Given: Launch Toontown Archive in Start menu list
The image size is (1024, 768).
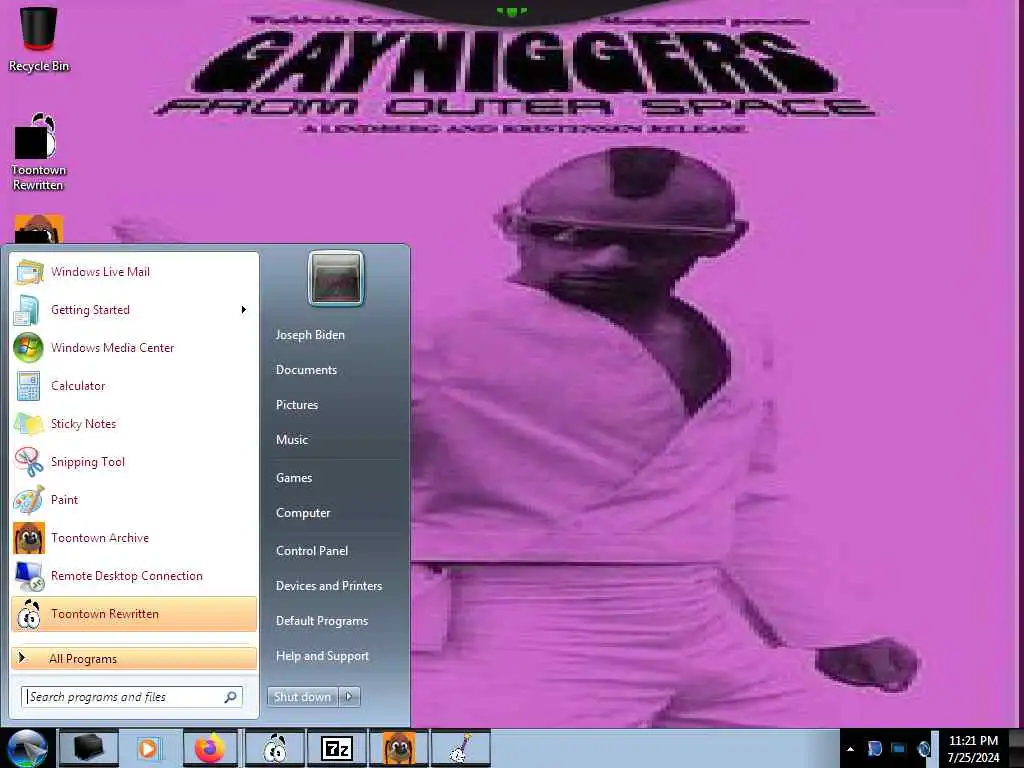Looking at the screenshot, I should tap(134, 537).
